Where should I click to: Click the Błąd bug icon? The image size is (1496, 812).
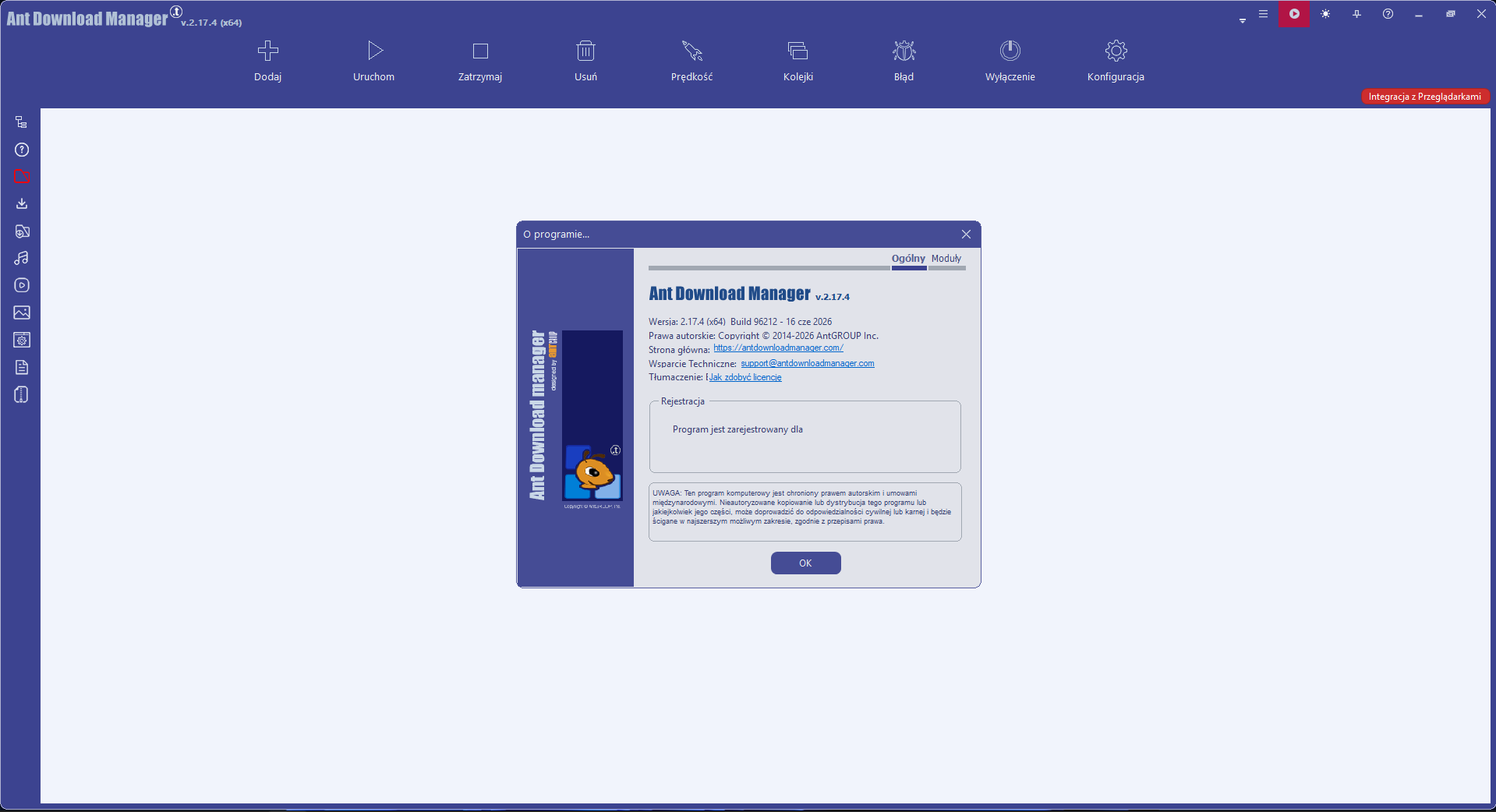coord(904,51)
